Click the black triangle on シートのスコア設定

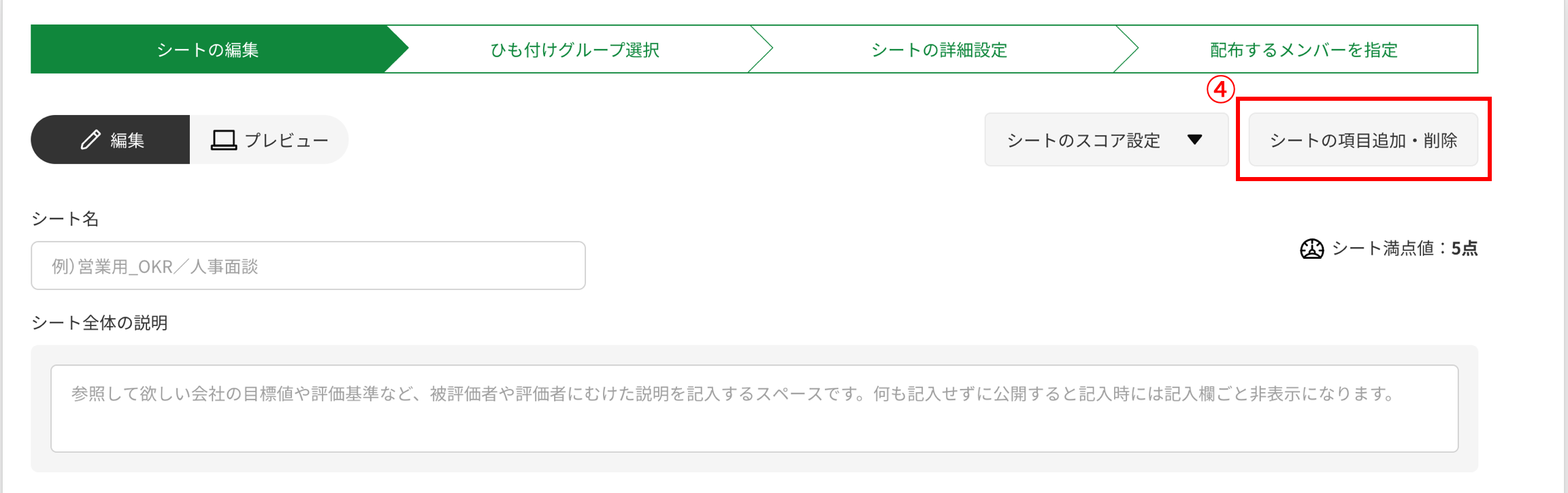coord(1194,140)
